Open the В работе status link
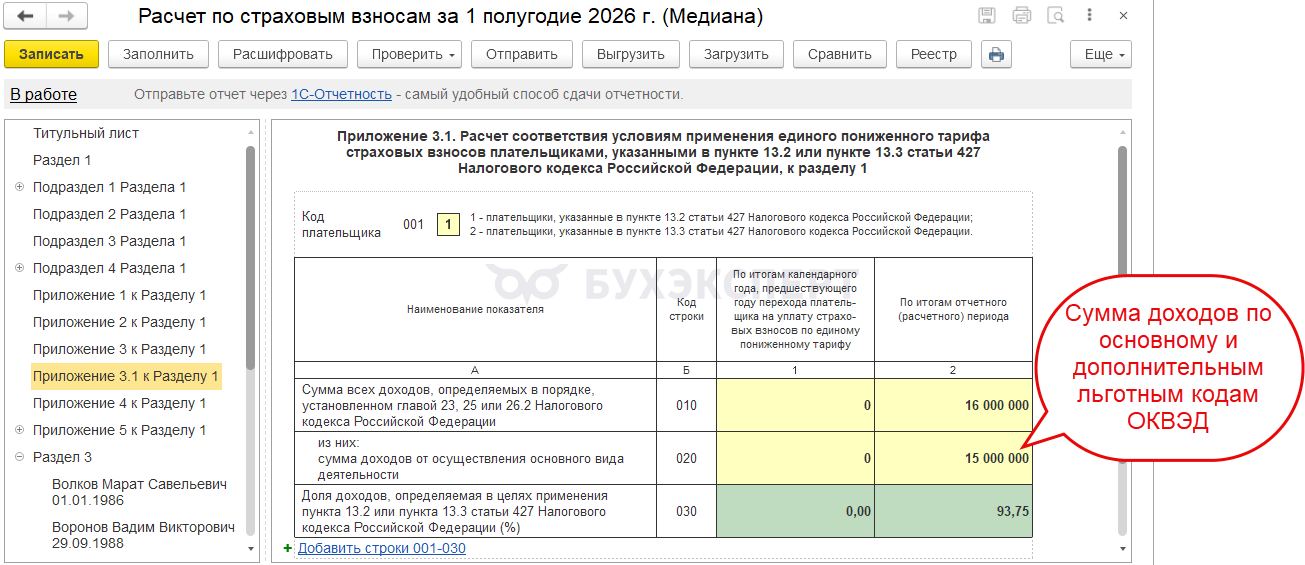The width and height of the screenshot is (1305, 565). click(x=43, y=94)
